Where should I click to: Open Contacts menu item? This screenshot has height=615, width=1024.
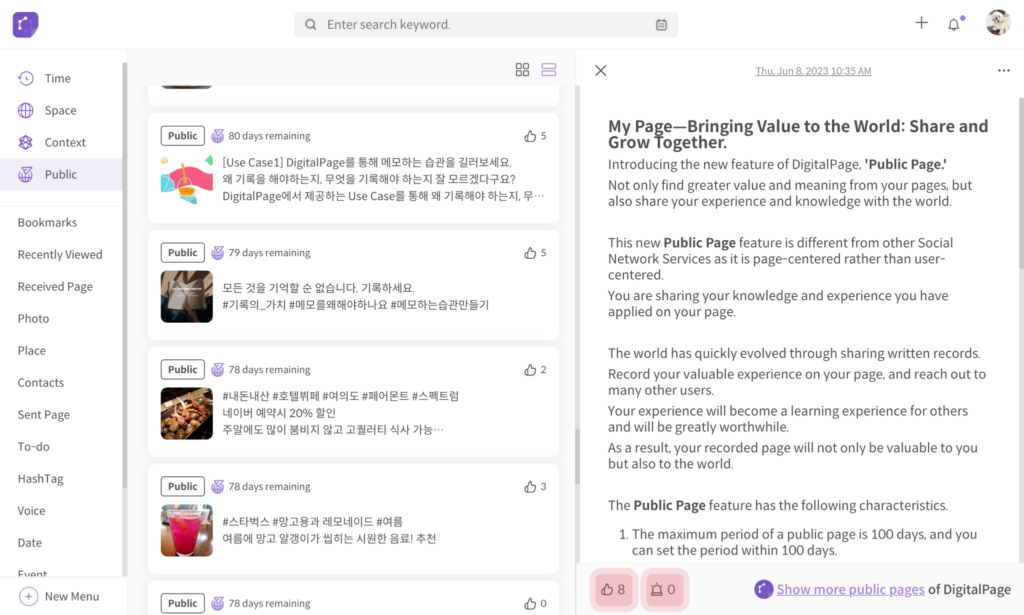click(40, 383)
